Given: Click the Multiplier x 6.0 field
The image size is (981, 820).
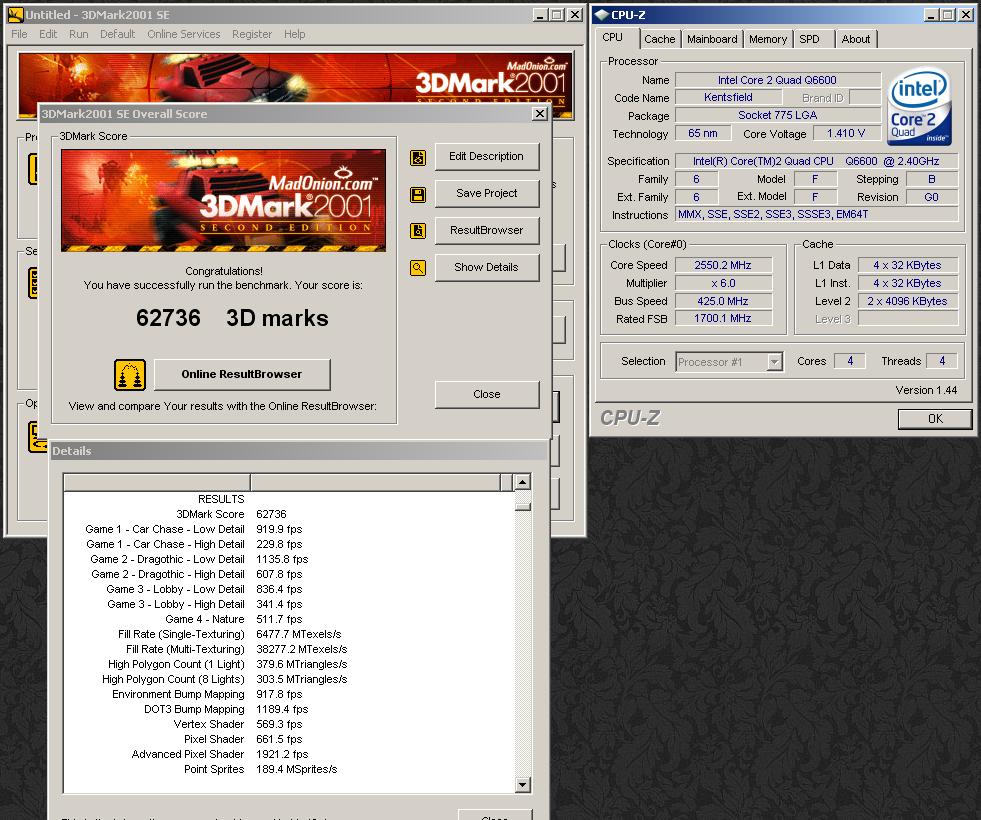Looking at the screenshot, I should tap(723, 283).
